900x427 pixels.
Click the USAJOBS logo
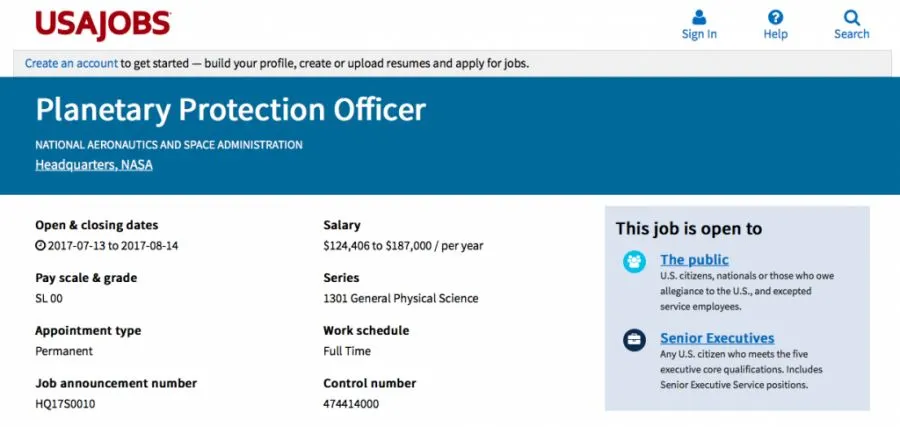[103, 24]
